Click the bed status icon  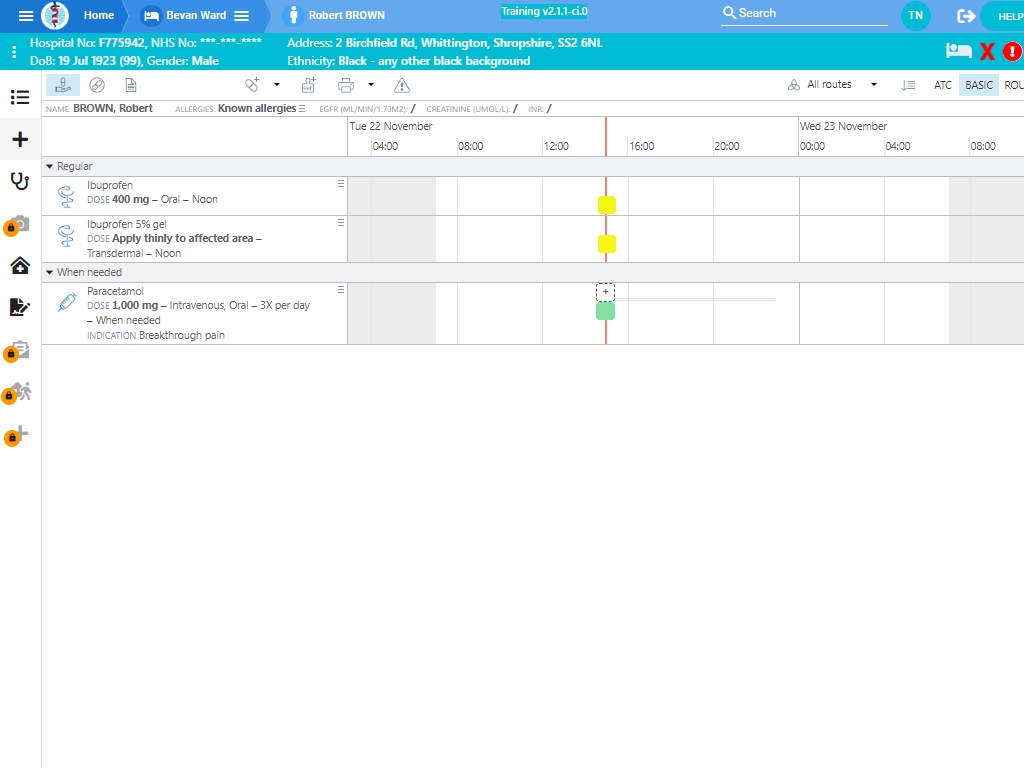pos(959,51)
